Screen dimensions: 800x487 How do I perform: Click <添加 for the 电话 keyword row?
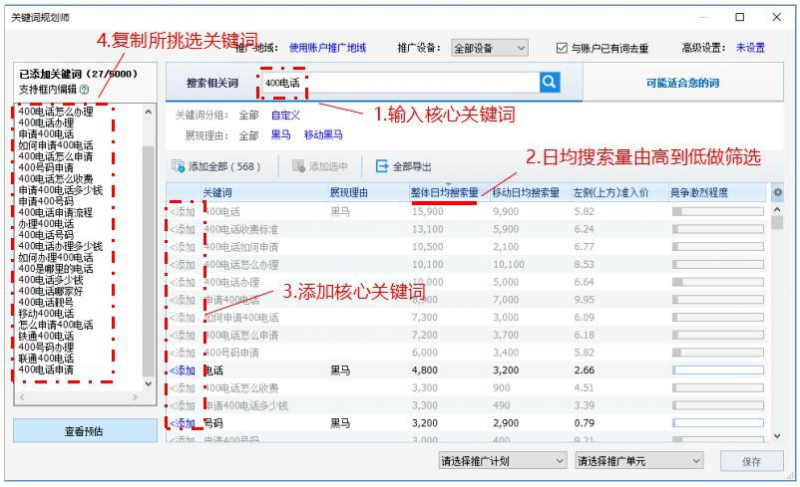(182, 370)
